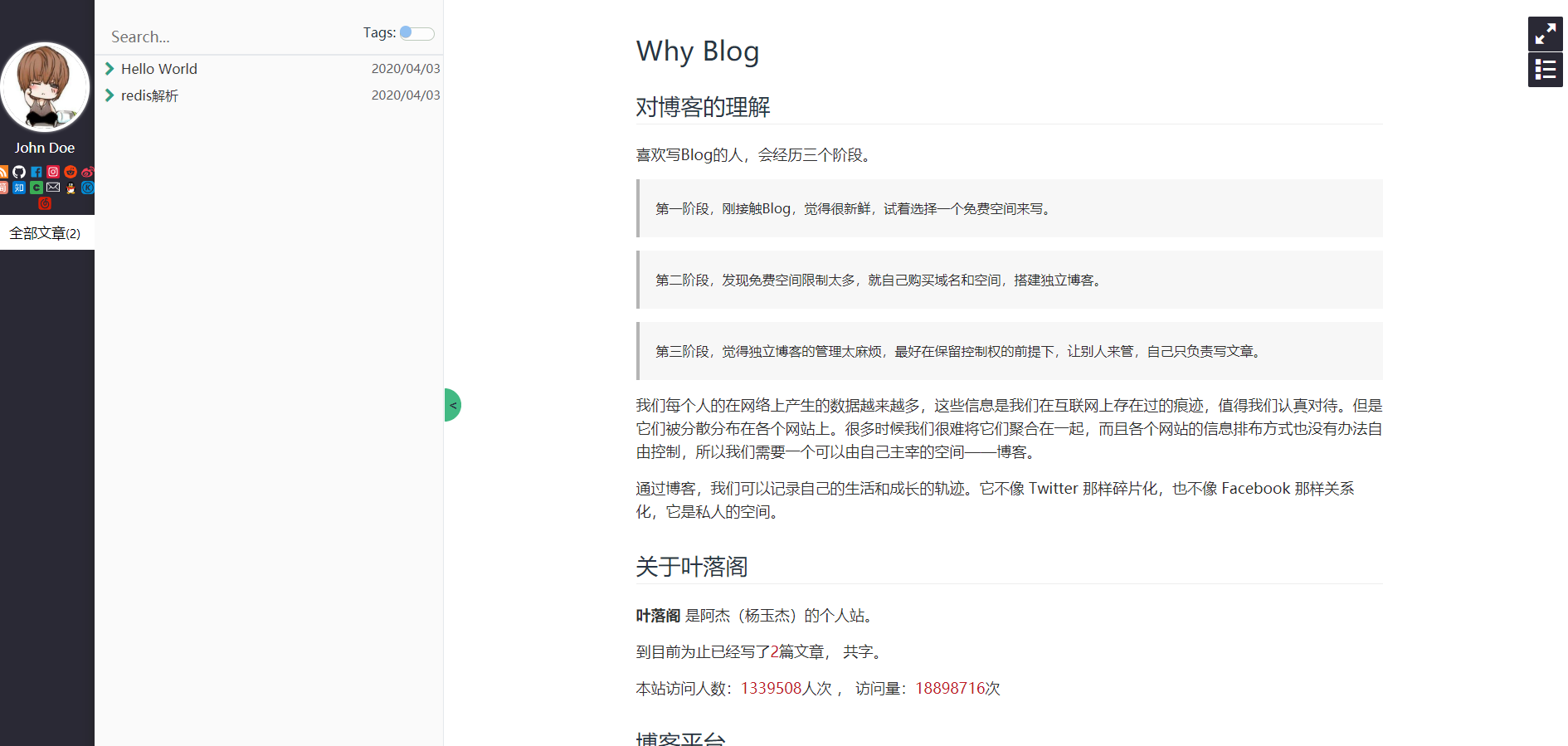
Task: Click the Hello World date 2020/04/03
Action: [x=406, y=69]
